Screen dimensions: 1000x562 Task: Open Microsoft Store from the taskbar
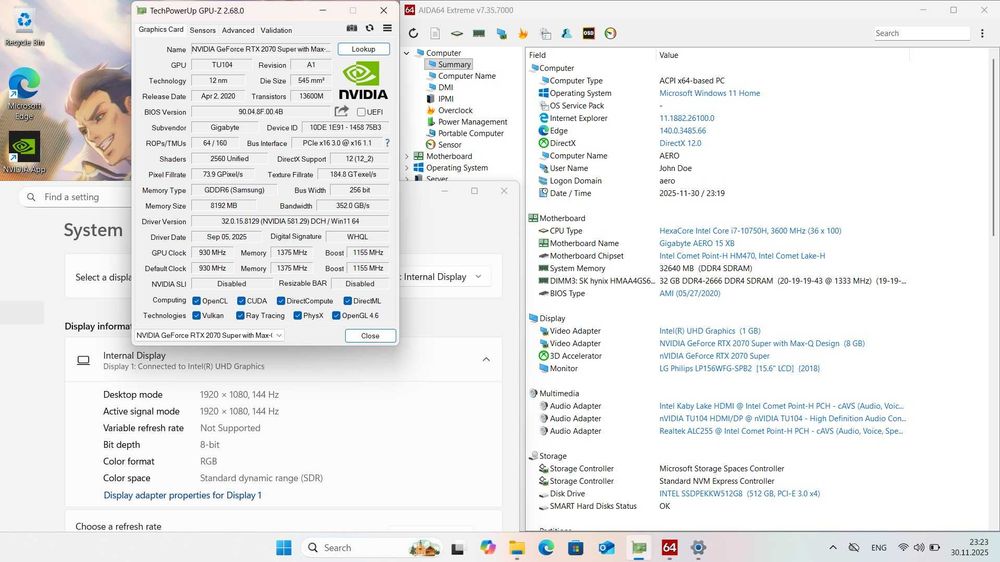[575, 547]
